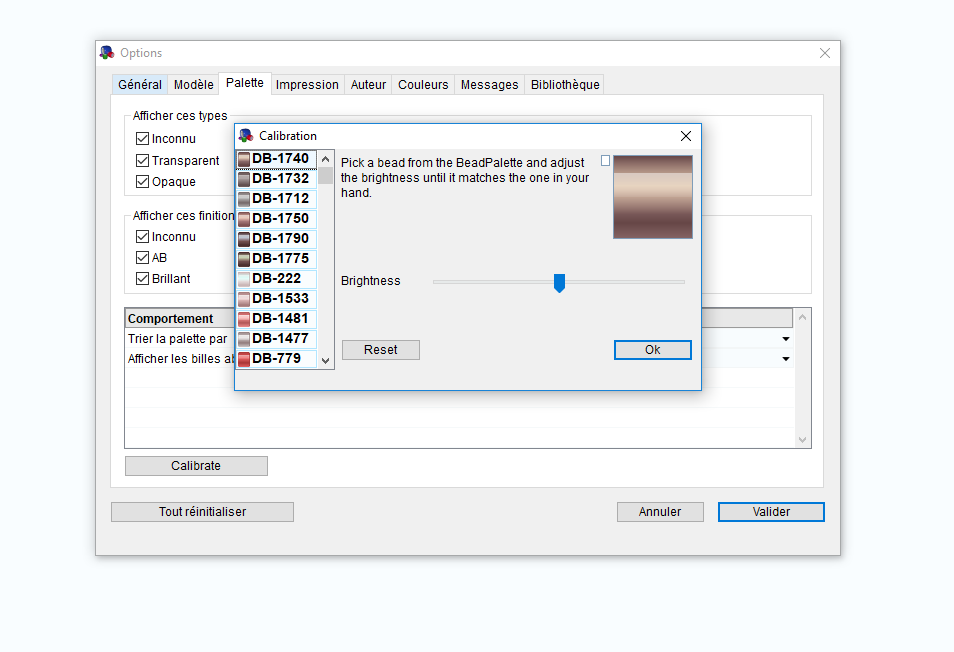Switch to the Impression tab
954x652 pixels.
point(307,85)
